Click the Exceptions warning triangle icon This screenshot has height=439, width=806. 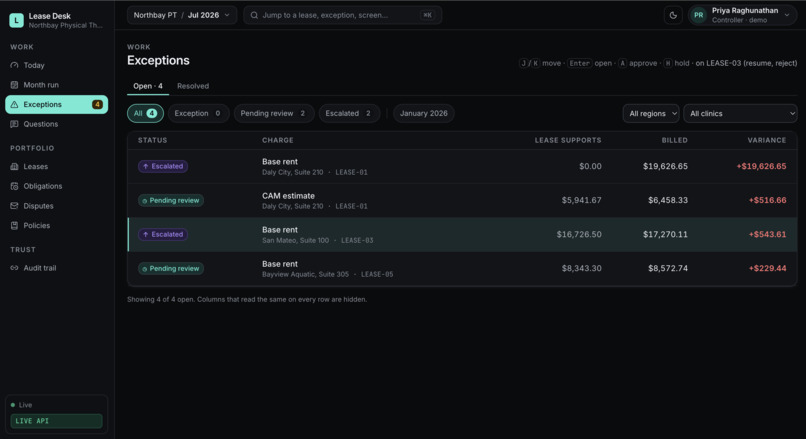(x=14, y=104)
